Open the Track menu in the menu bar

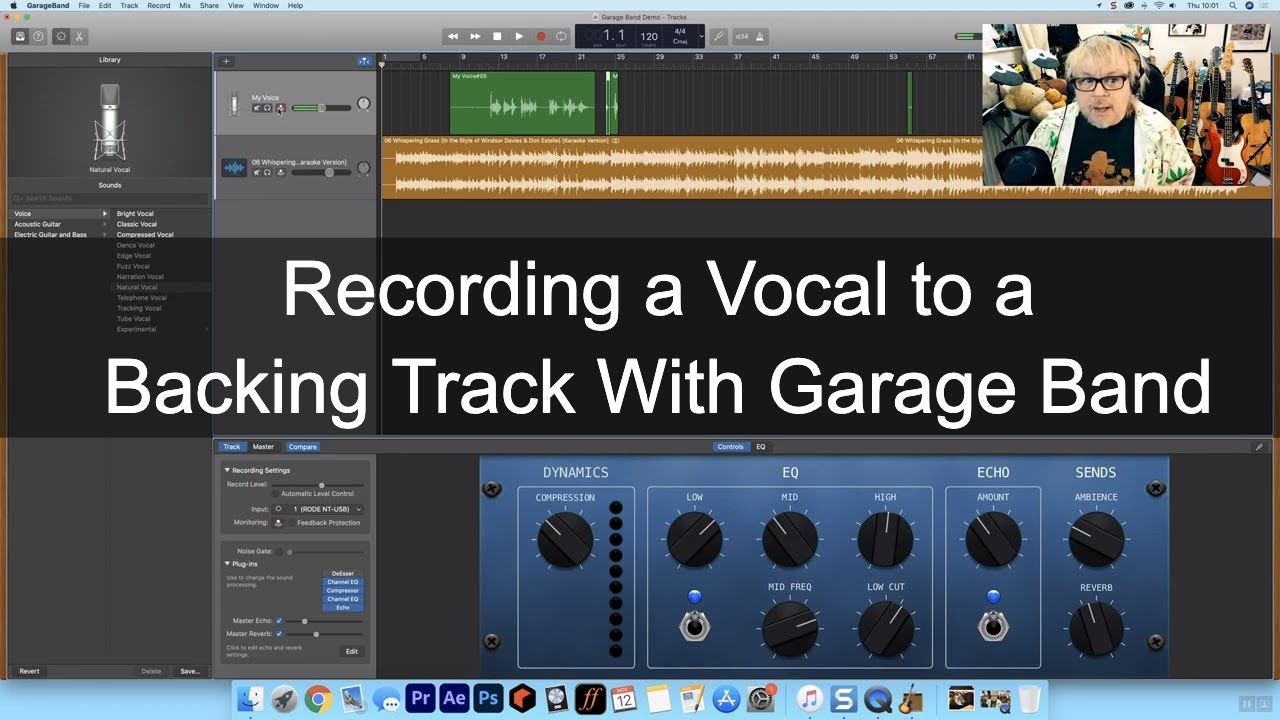tap(130, 5)
